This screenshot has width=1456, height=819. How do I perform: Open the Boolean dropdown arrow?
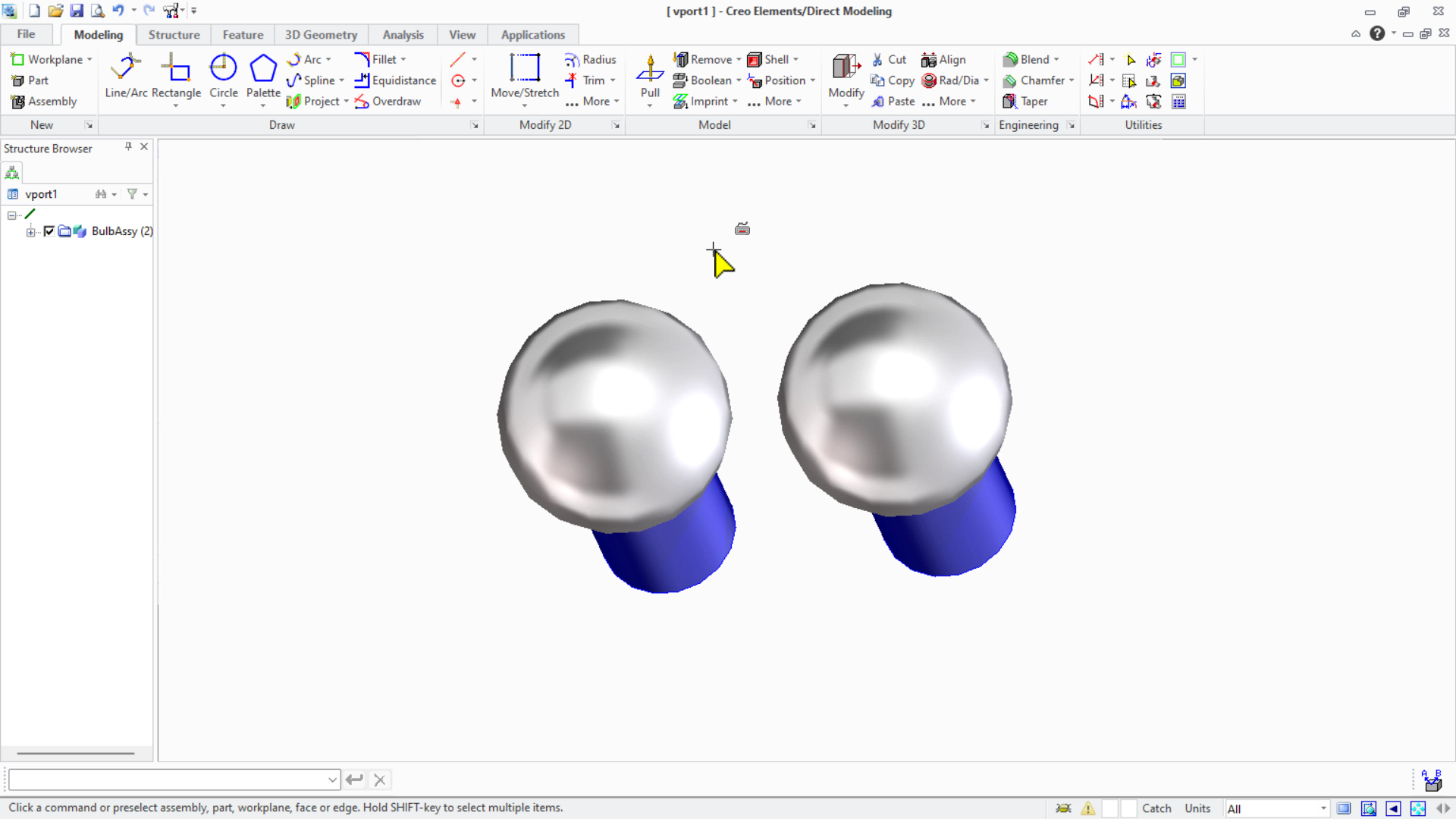739,80
